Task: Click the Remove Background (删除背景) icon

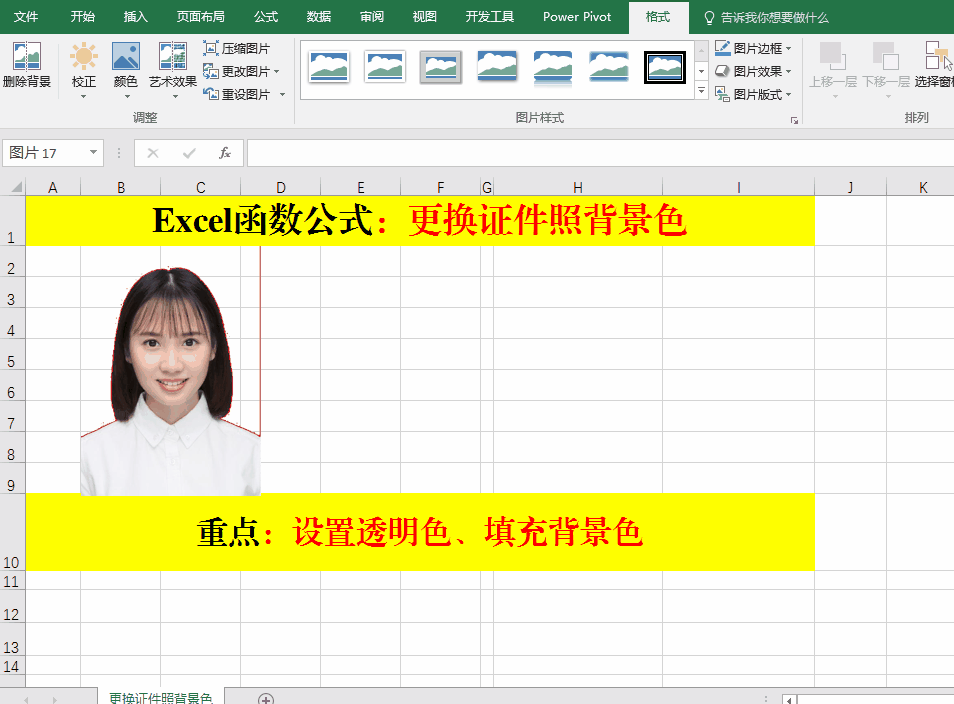Action: coord(26,58)
